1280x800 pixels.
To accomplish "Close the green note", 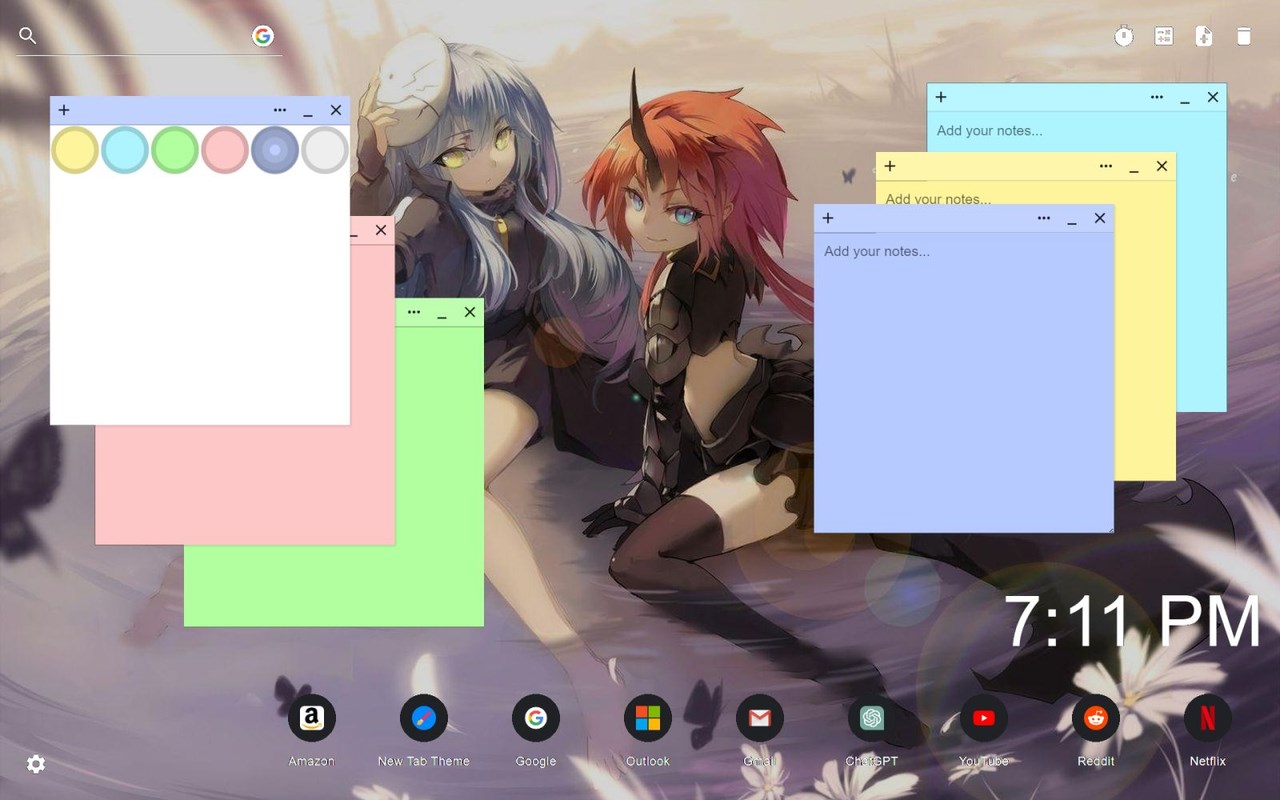I will point(470,312).
